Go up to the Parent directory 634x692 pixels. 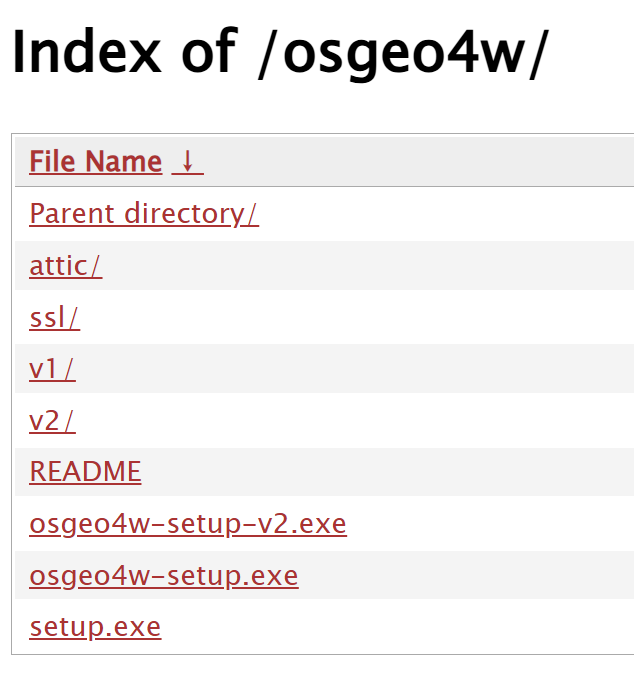pos(144,214)
